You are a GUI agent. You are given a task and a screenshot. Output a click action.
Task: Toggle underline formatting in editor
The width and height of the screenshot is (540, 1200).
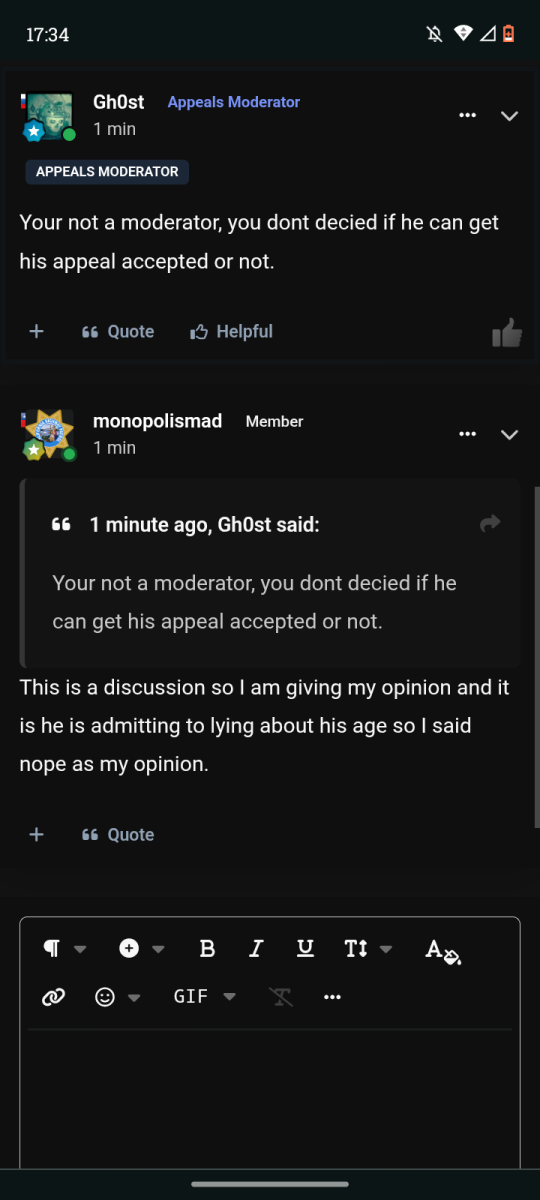point(306,948)
